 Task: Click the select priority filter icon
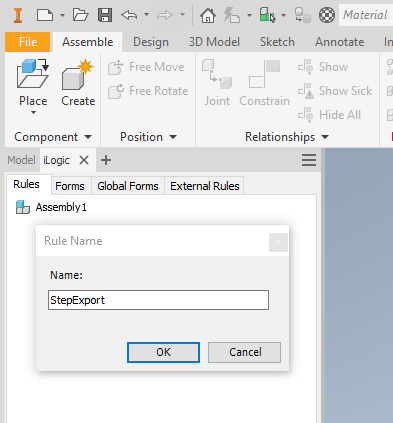pos(267,15)
